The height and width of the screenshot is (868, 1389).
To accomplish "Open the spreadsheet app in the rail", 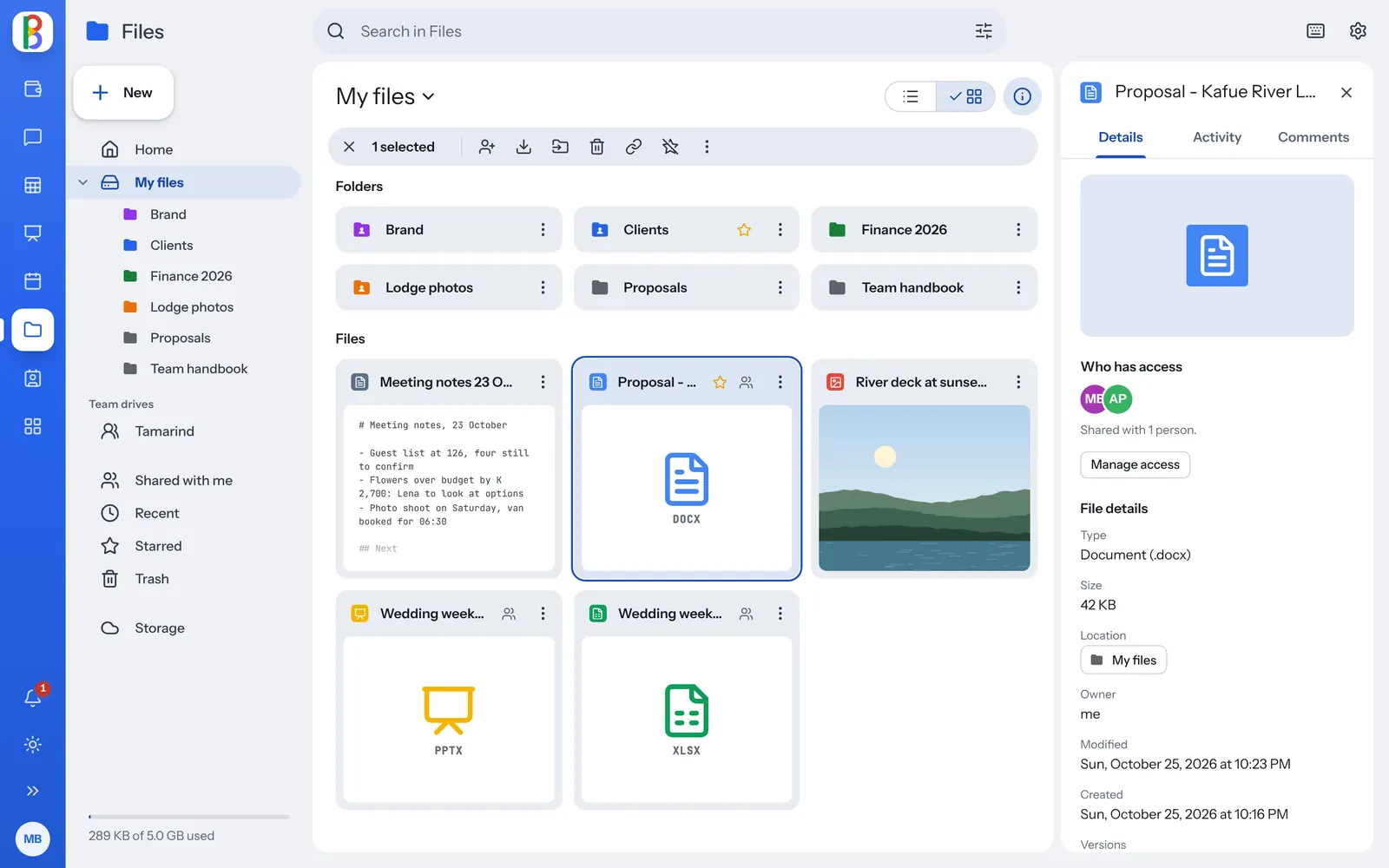I will (x=33, y=185).
